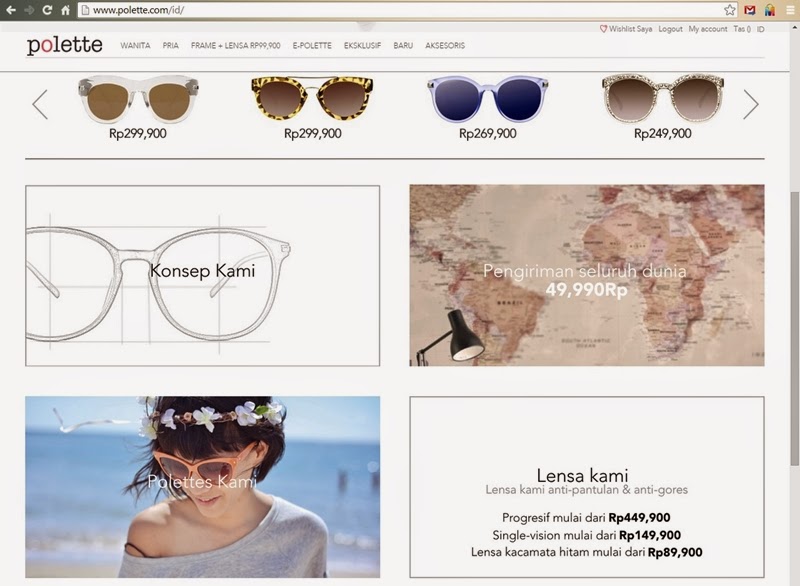The width and height of the screenshot is (800, 586).
Task: Open Wishlist Saya link
Action: (x=626, y=29)
